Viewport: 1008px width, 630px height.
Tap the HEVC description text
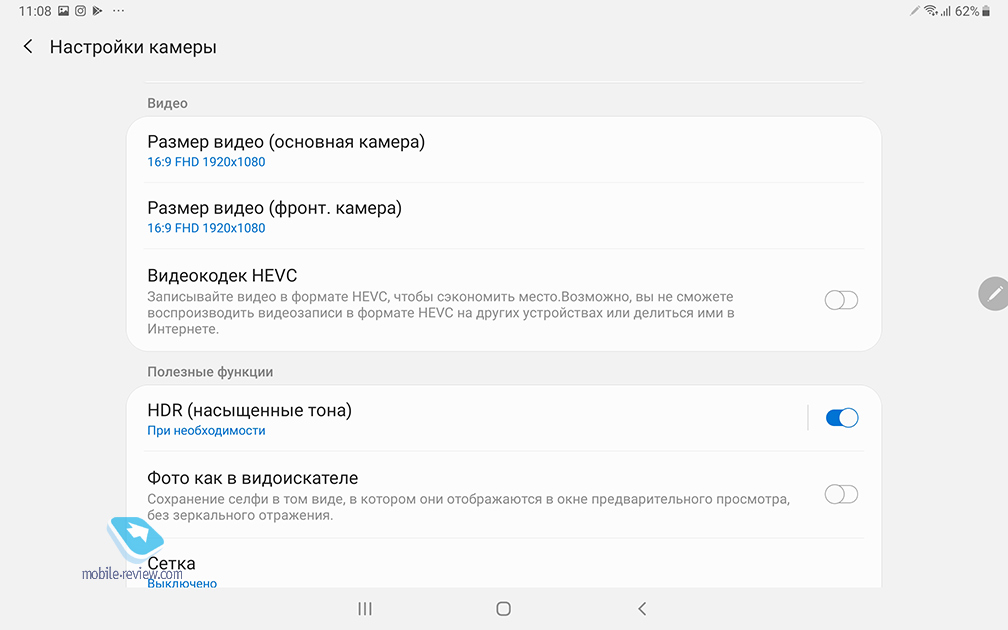[x=440, y=312]
